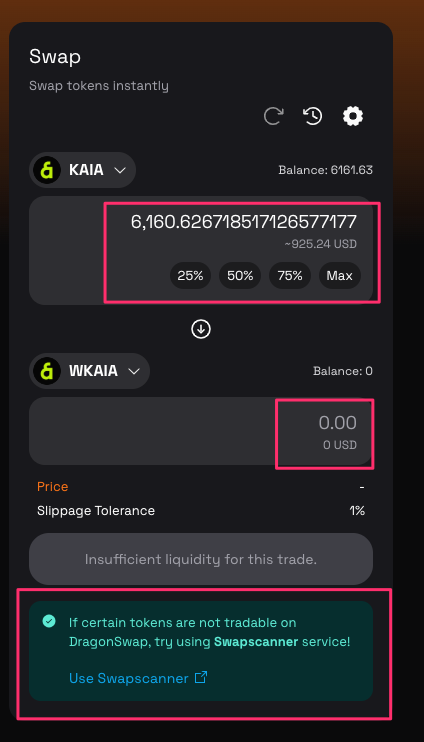
Task: Click the bold Swapscanner text link
Action: tap(256, 642)
